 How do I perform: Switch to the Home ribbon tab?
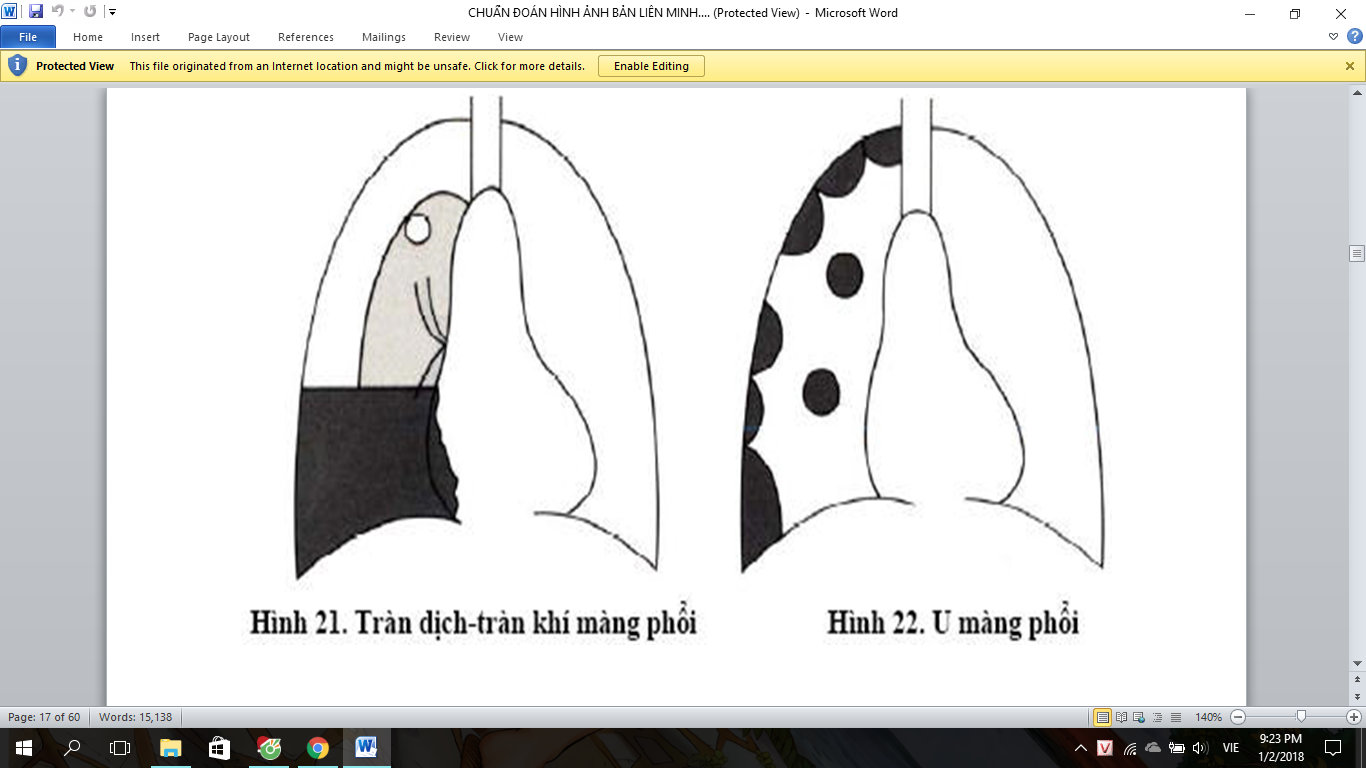pos(88,37)
